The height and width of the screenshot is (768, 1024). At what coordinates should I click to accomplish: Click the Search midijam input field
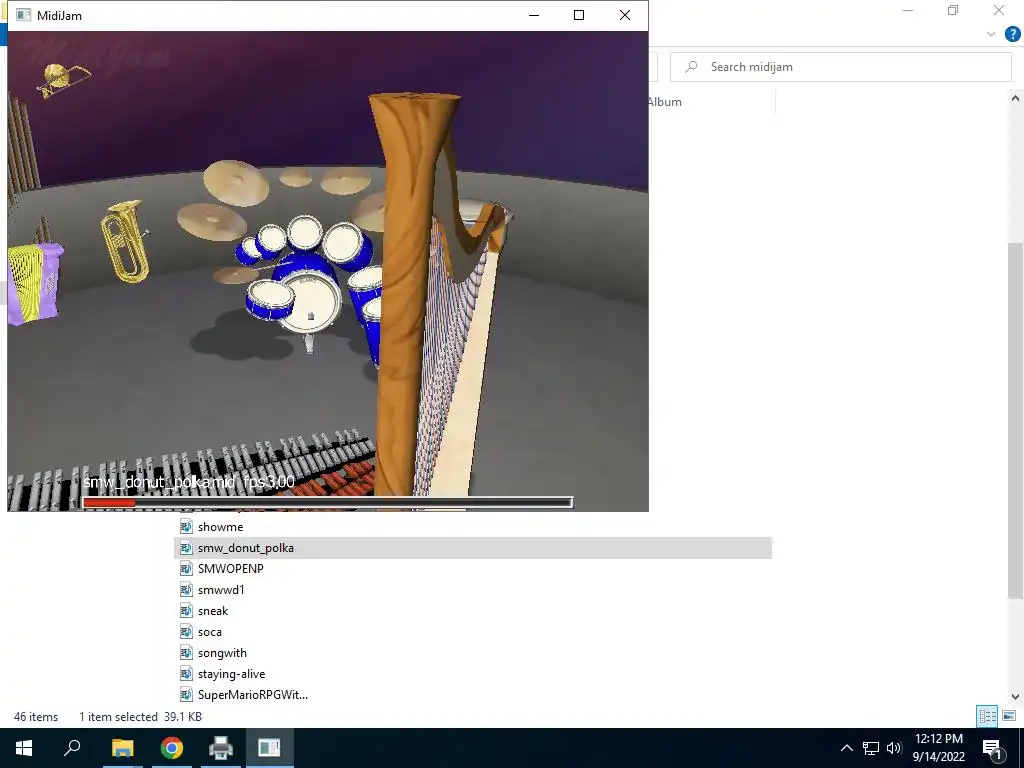pos(841,67)
